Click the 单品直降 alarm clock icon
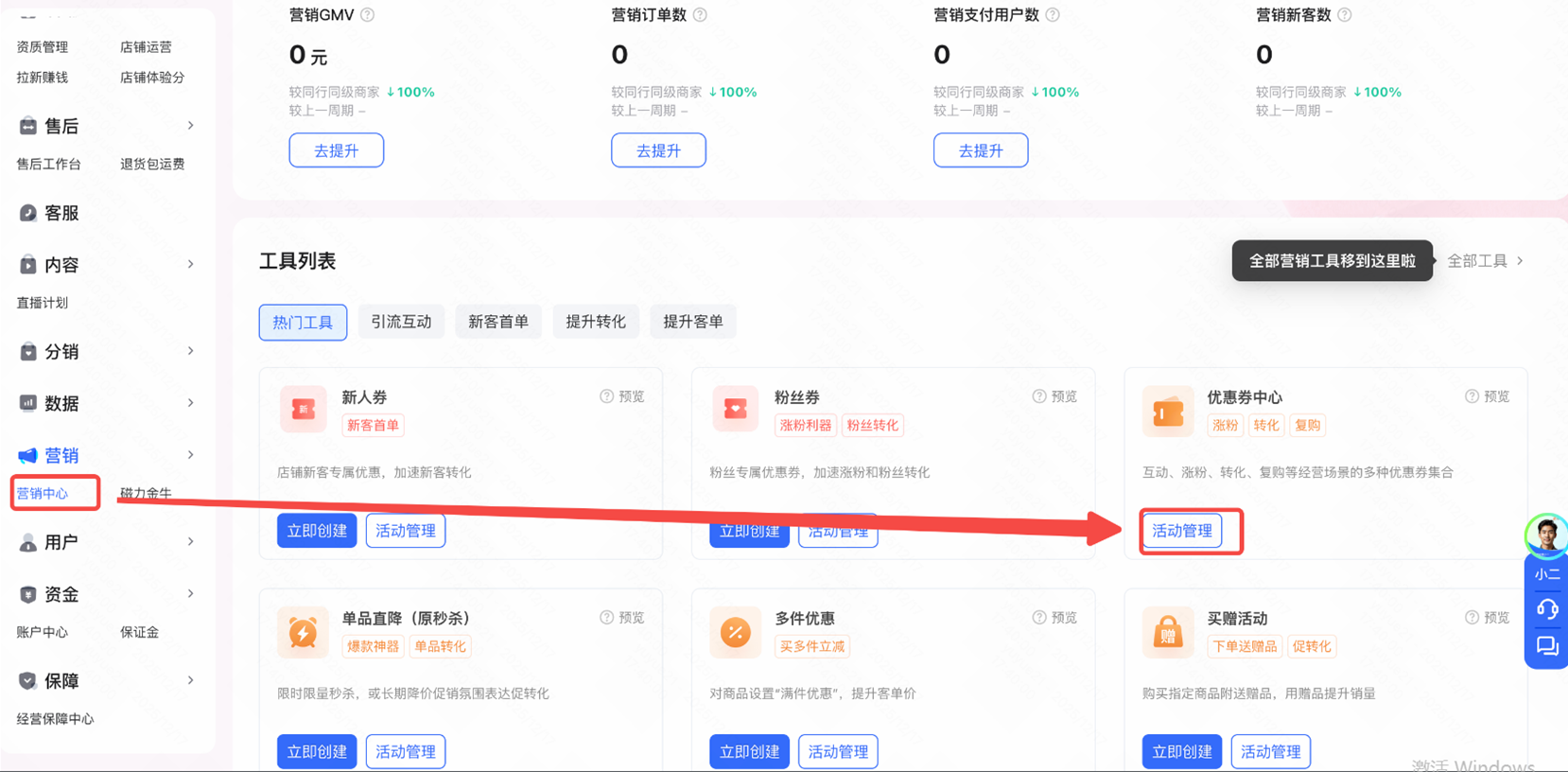The image size is (1568, 772). (x=304, y=632)
